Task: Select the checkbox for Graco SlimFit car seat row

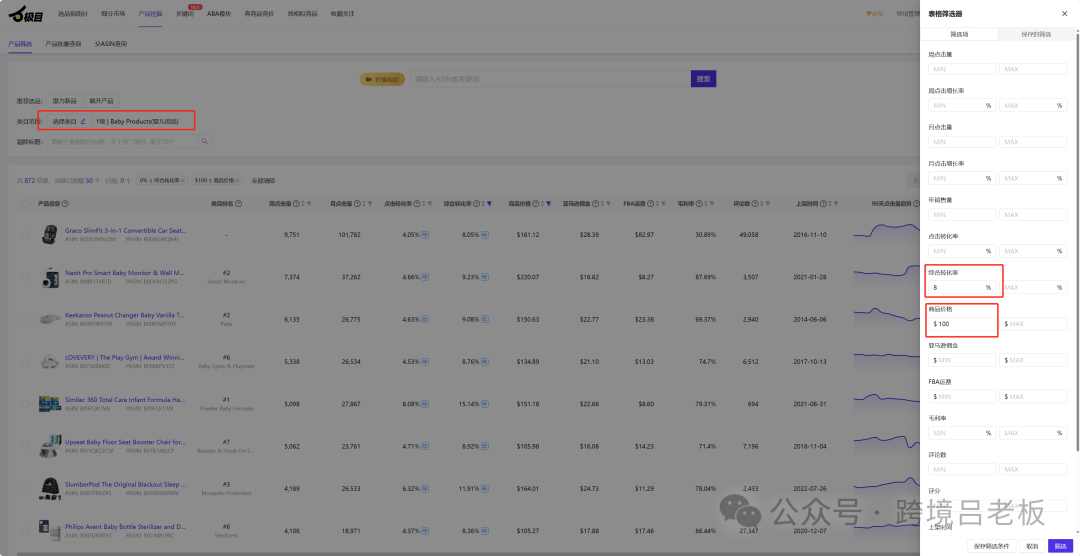Action: [x=25, y=235]
